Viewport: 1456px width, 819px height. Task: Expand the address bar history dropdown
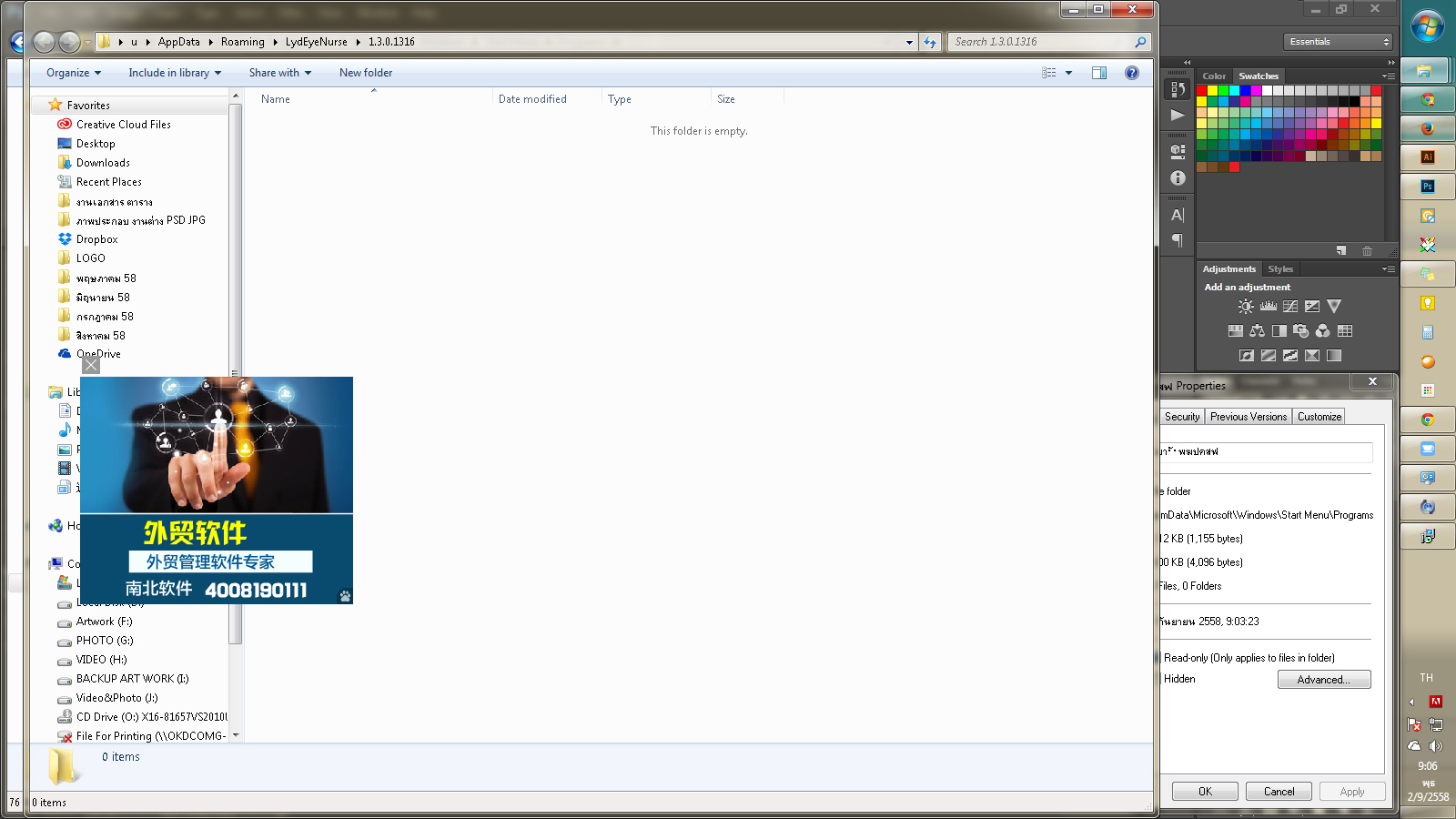pos(909,42)
